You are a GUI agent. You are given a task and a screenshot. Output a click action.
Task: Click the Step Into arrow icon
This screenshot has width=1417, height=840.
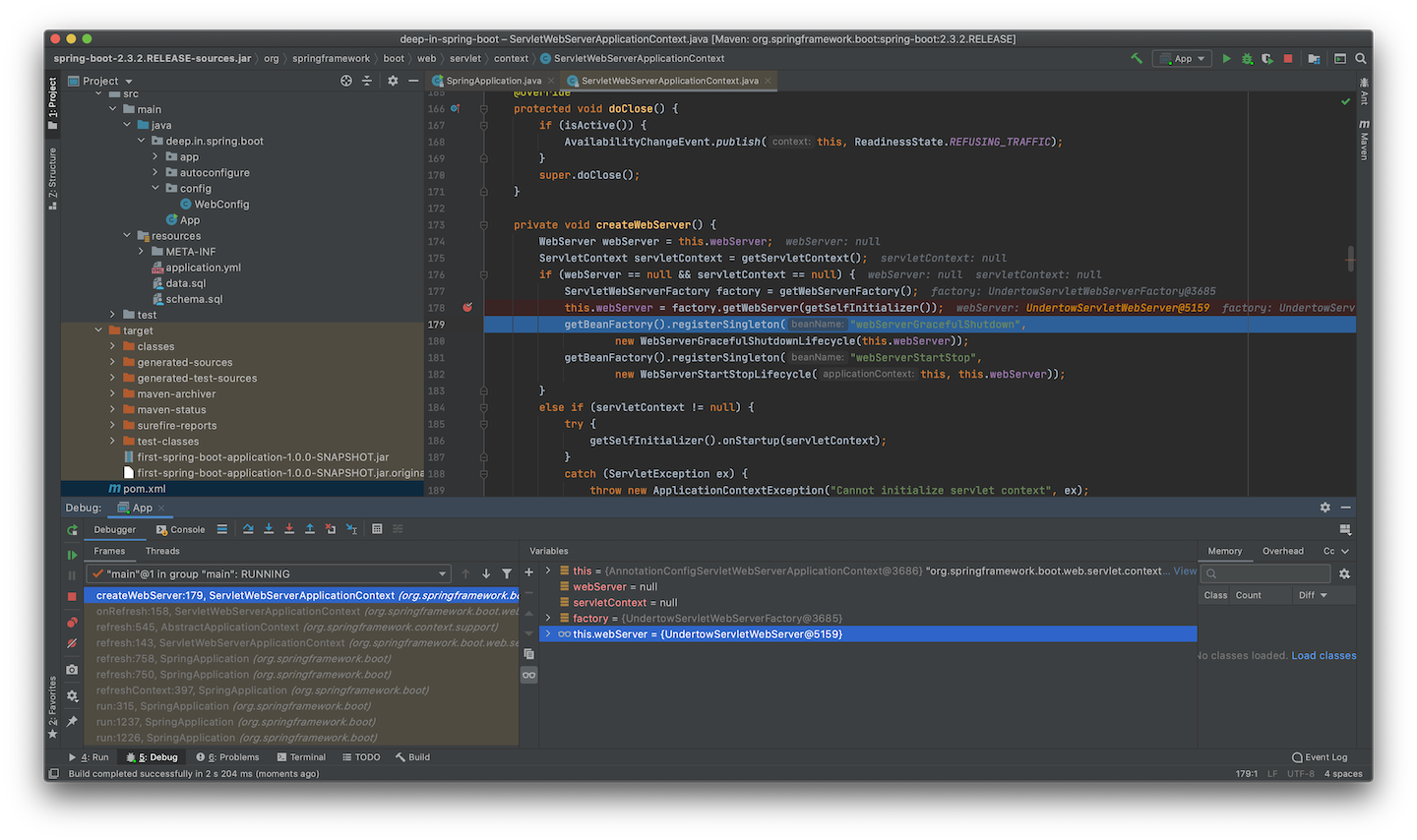click(269, 529)
